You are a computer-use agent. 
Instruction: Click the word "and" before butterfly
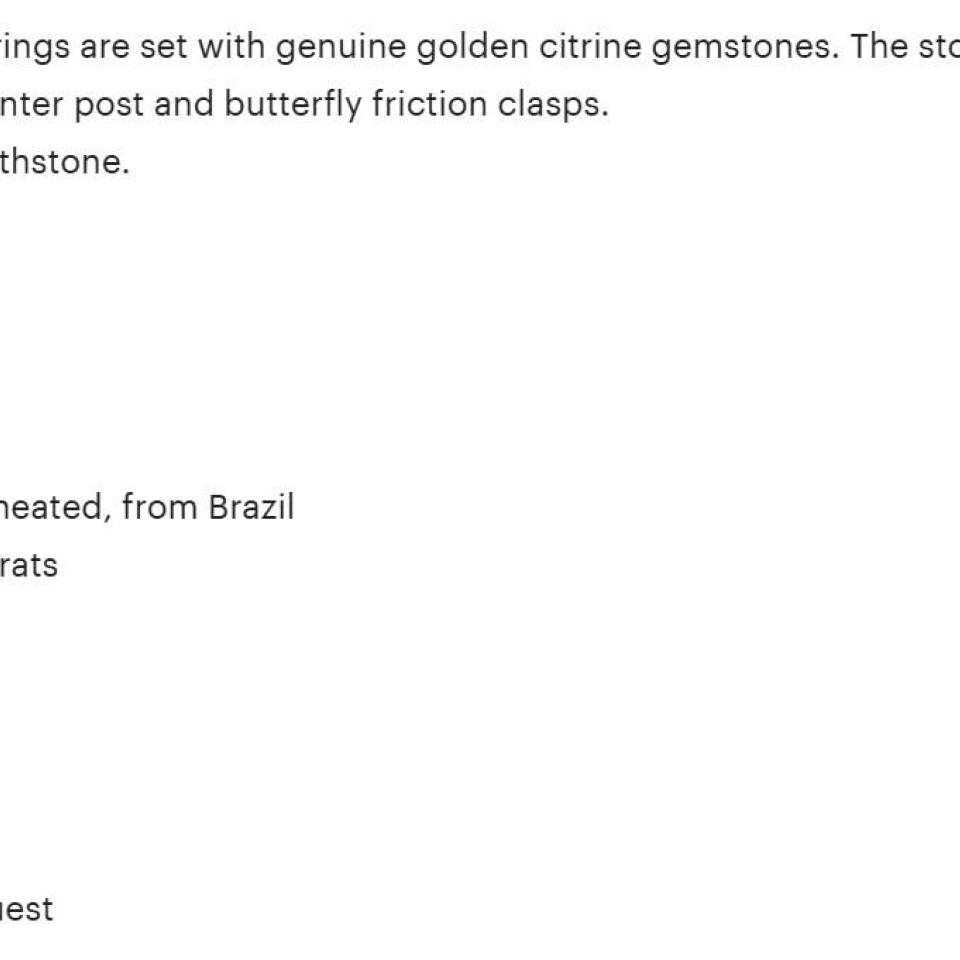click(x=184, y=103)
